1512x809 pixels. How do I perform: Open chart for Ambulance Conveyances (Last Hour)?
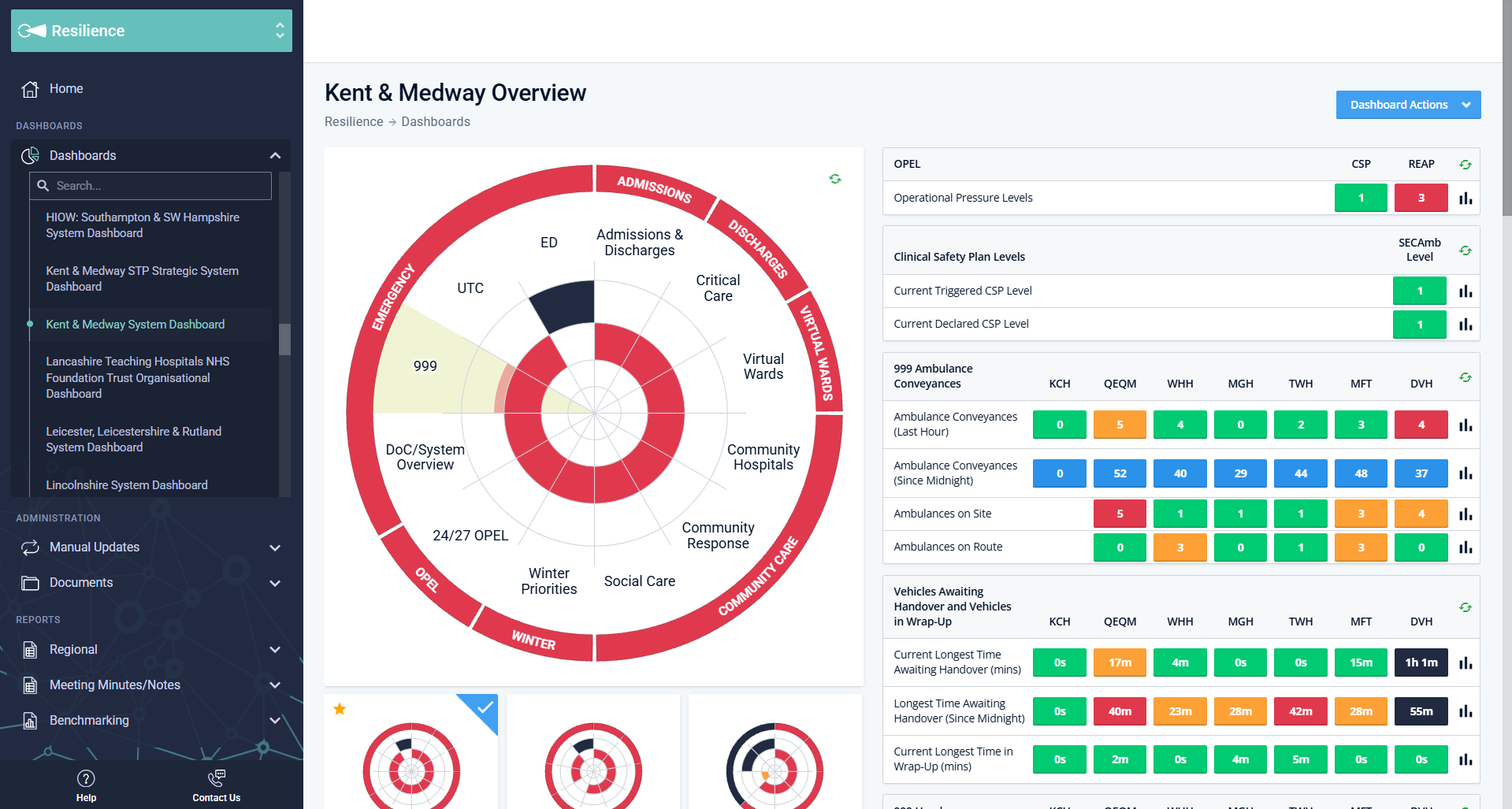[1466, 425]
